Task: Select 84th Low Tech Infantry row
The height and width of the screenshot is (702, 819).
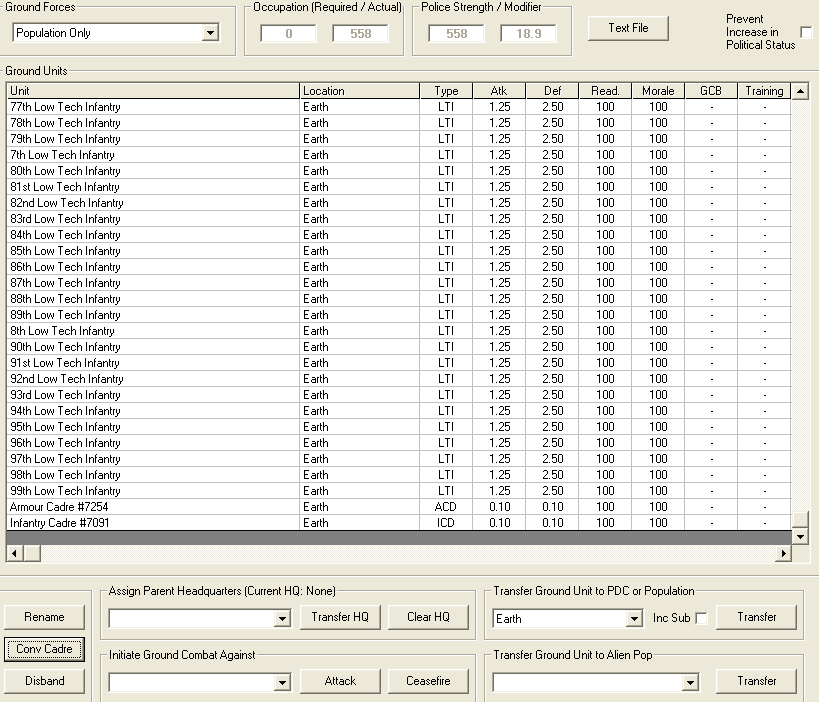Action: [x=399, y=235]
